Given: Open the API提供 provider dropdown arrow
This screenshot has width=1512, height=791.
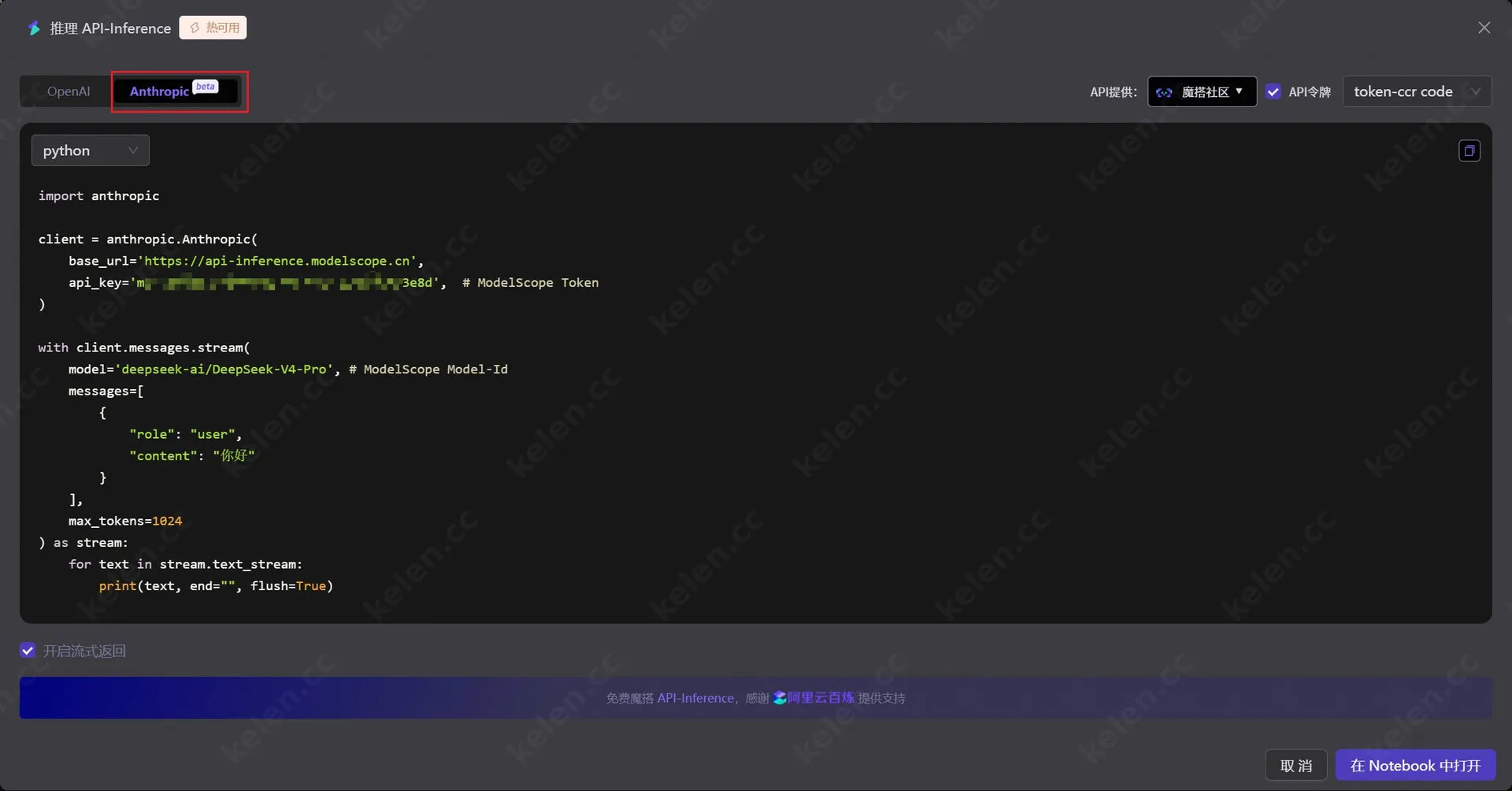Looking at the screenshot, I should click(x=1240, y=91).
